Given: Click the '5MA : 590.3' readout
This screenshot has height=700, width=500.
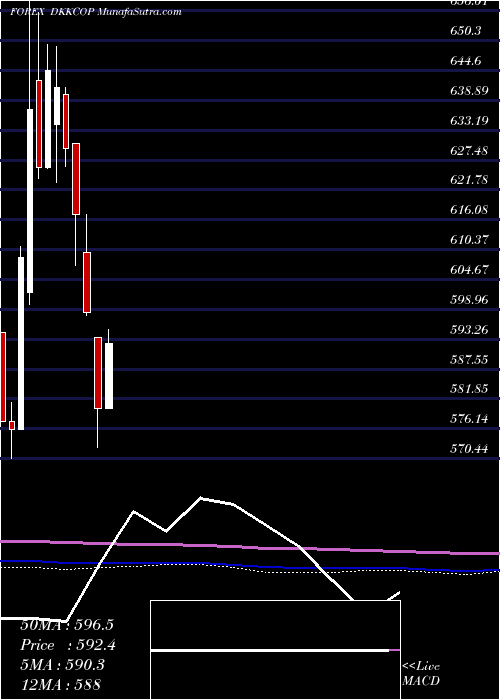Looking at the screenshot, I should (62, 665).
